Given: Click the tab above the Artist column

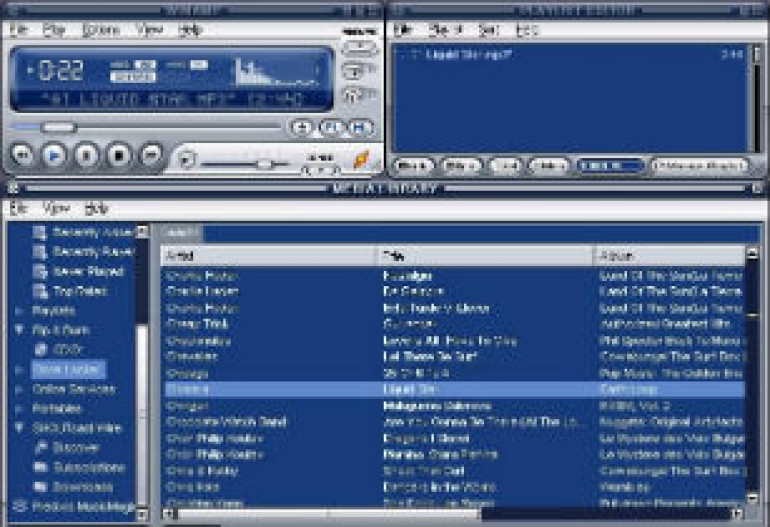Looking at the screenshot, I should [181, 233].
